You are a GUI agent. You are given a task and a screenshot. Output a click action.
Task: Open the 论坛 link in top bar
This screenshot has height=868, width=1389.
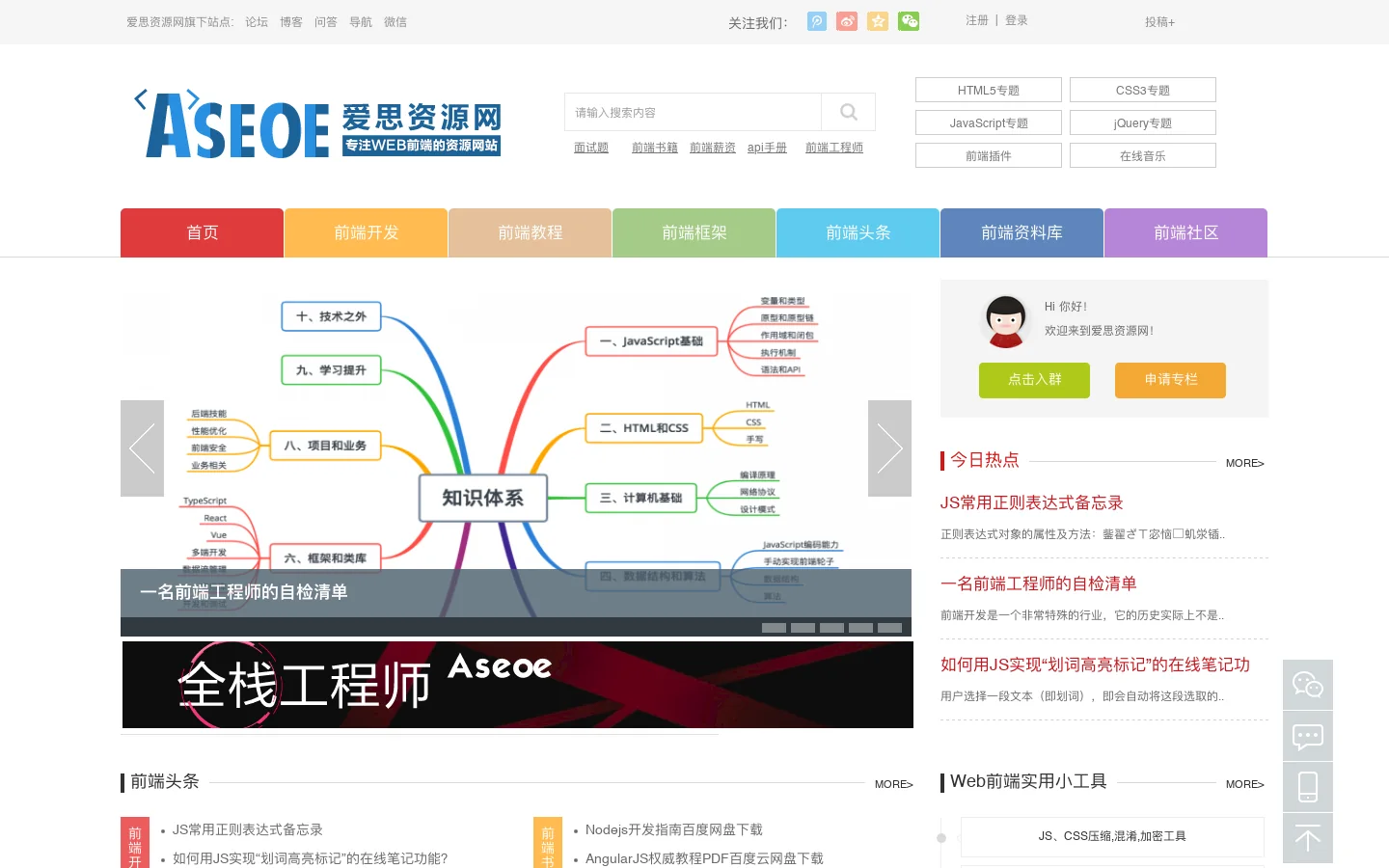257,21
